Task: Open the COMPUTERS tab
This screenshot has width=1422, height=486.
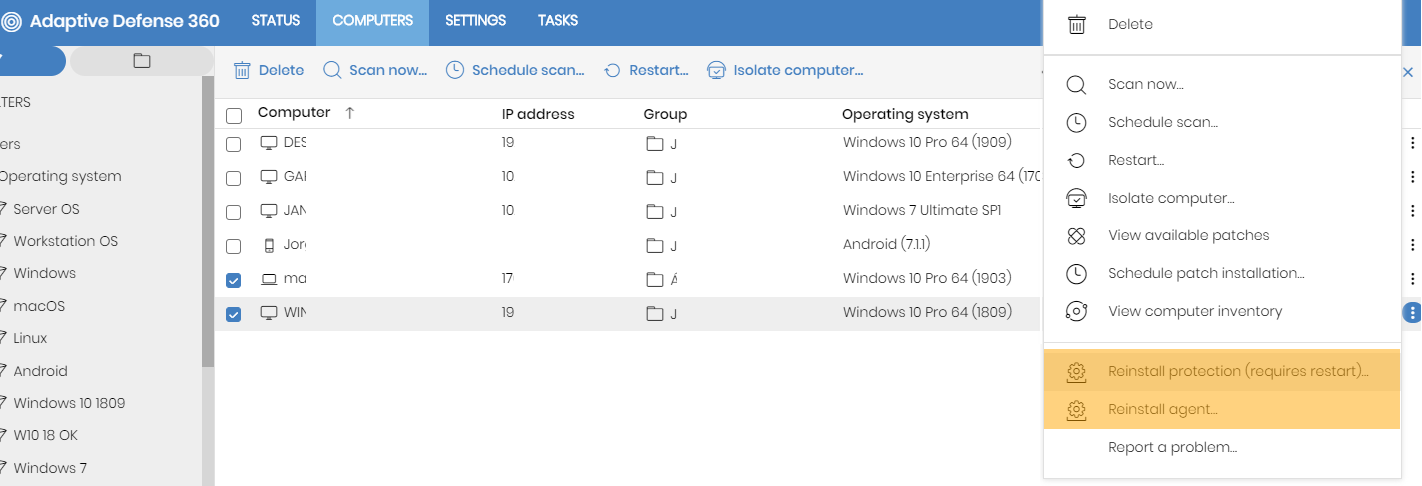Action: coord(373,21)
